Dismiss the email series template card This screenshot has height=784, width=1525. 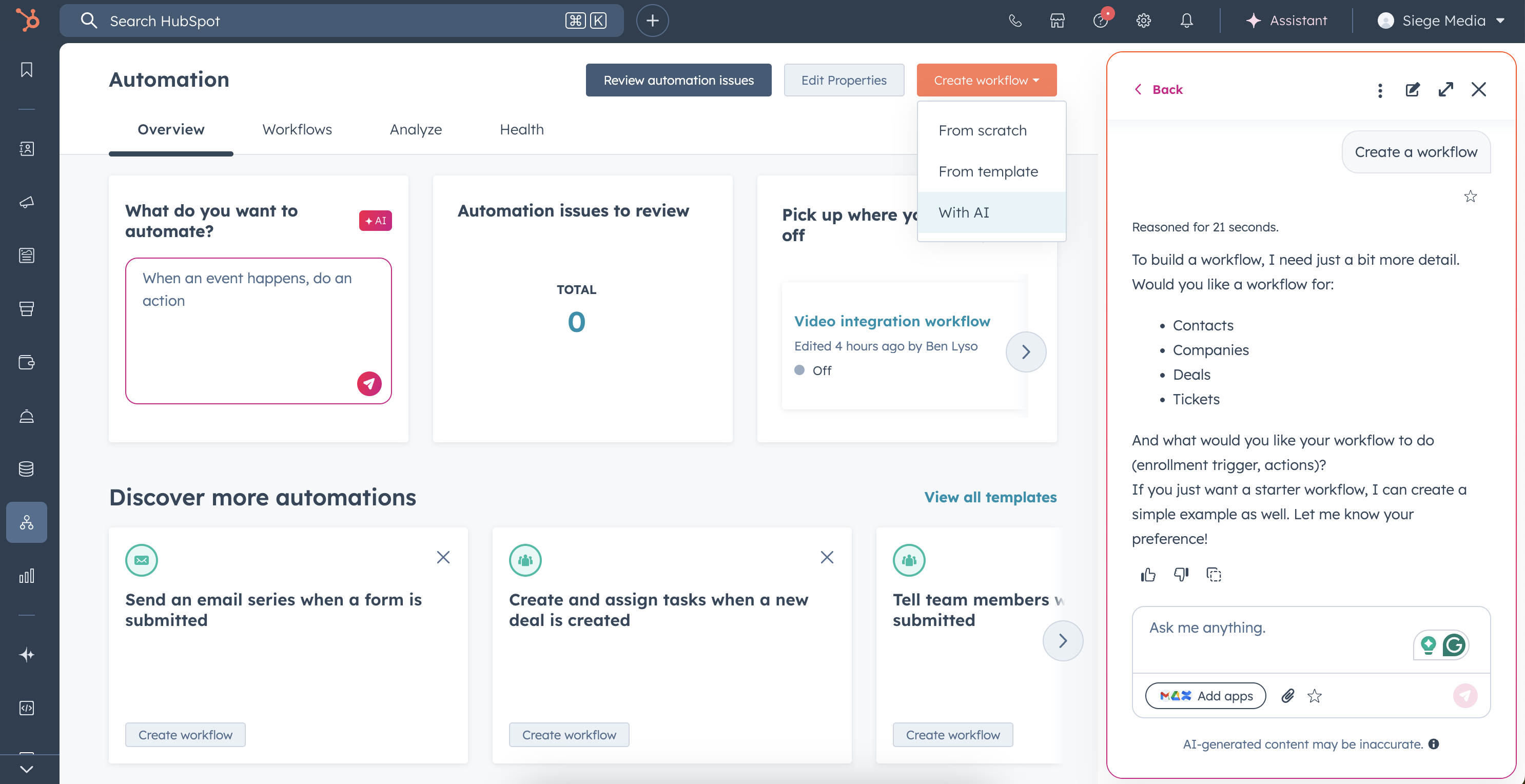(x=443, y=557)
